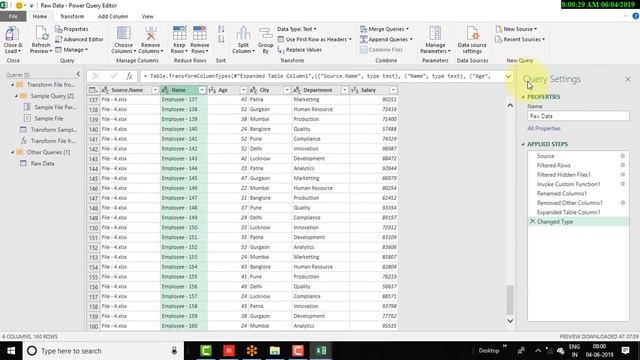Delete the Changed Type step

click(532, 221)
